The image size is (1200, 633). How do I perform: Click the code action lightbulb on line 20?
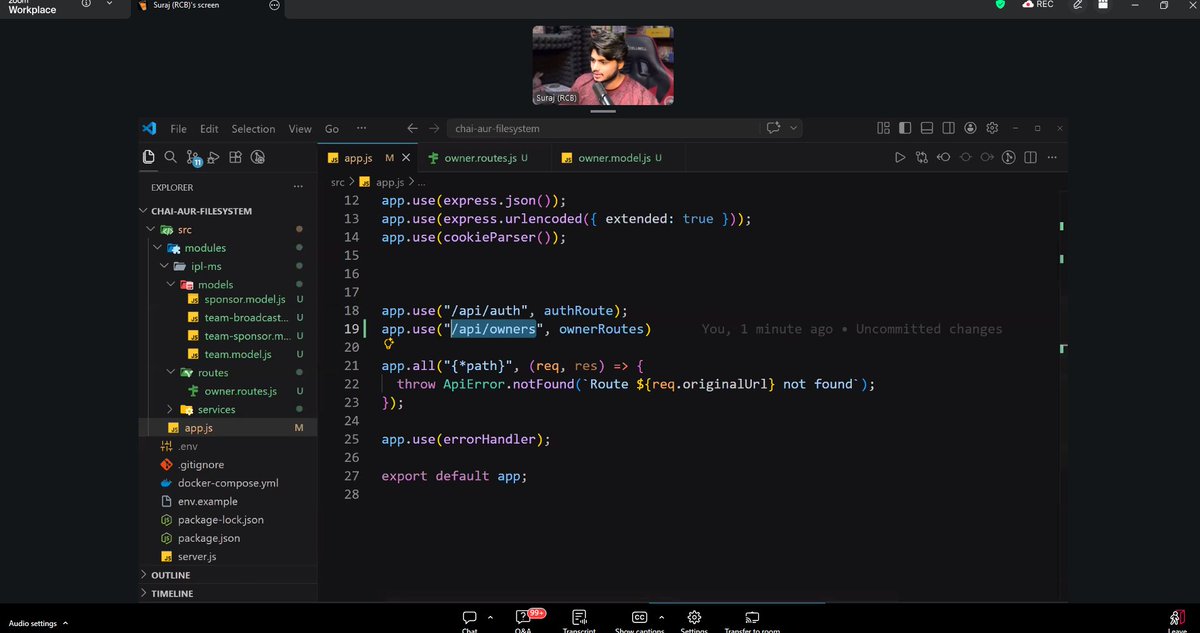coord(389,344)
